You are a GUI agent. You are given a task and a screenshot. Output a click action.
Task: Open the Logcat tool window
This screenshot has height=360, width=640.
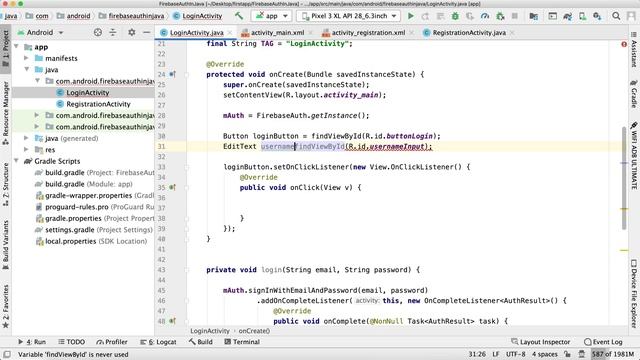tap(158, 342)
